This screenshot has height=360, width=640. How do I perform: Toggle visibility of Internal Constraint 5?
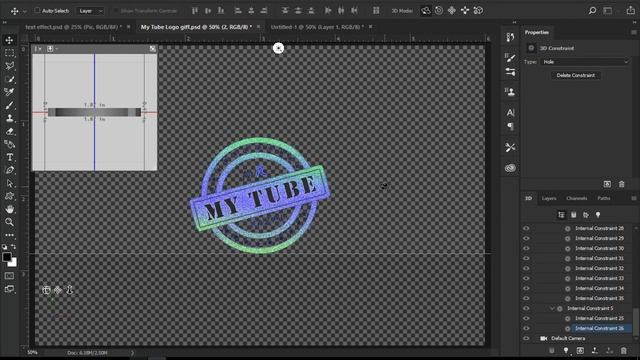(x=526, y=308)
